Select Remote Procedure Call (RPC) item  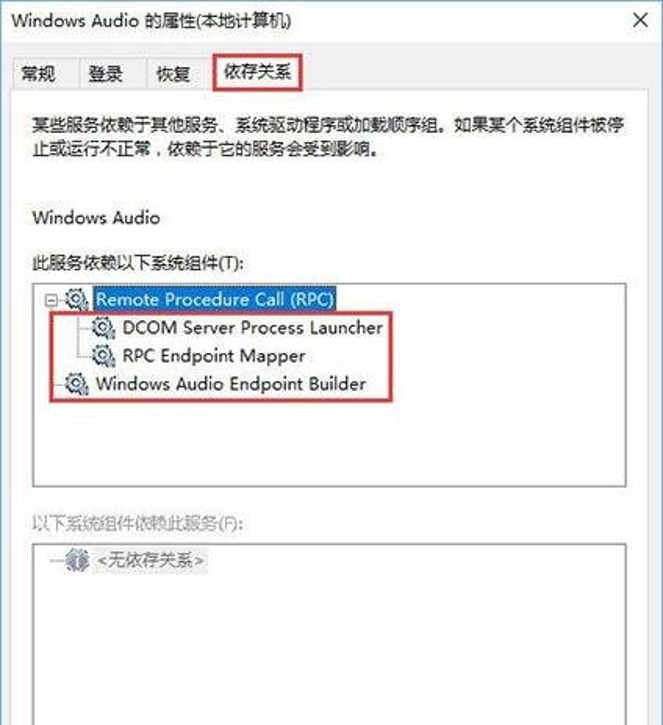tap(215, 299)
